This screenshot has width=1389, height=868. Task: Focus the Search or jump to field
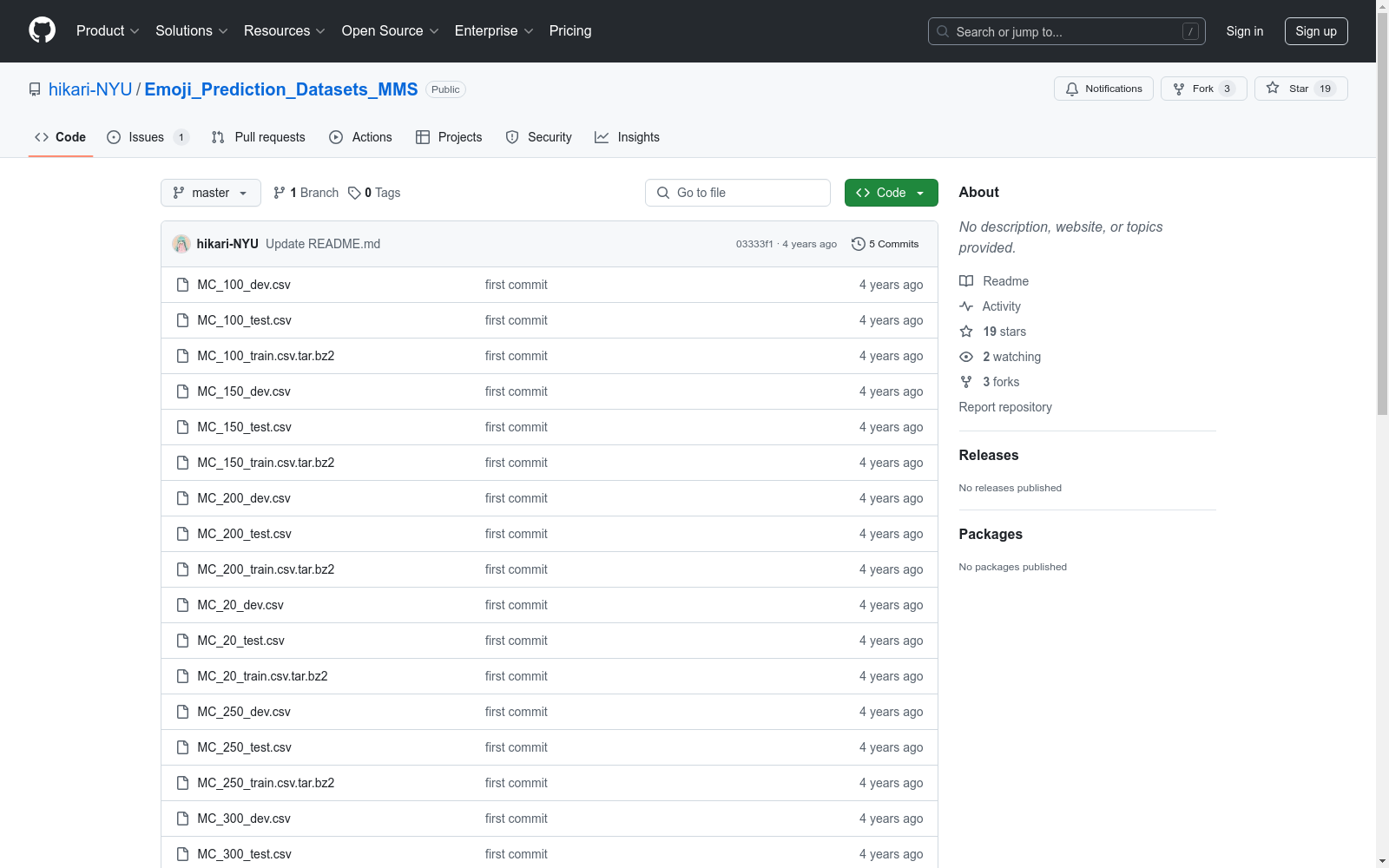click(1067, 31)
